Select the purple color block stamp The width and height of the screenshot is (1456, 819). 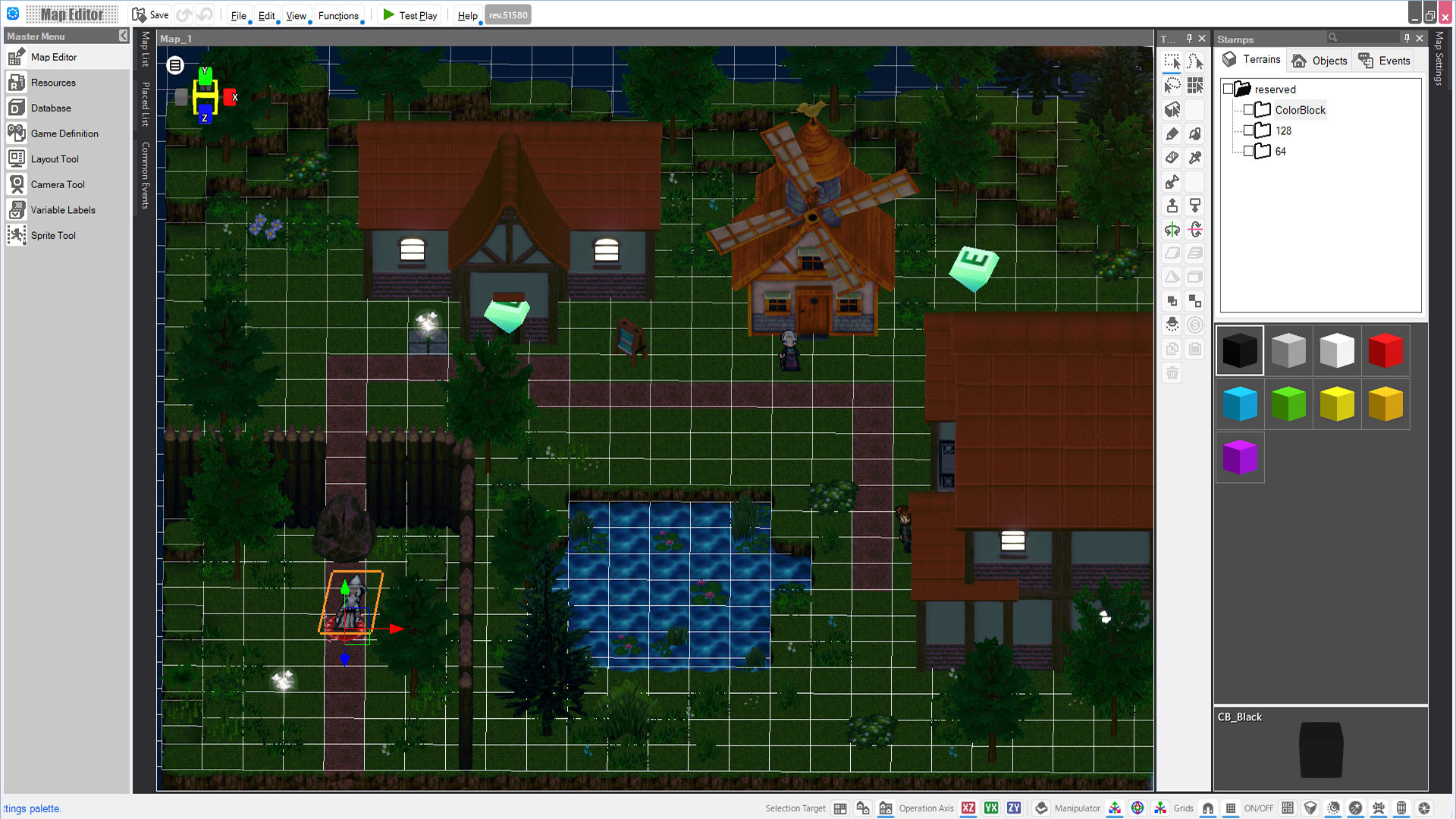(1241, 457)
